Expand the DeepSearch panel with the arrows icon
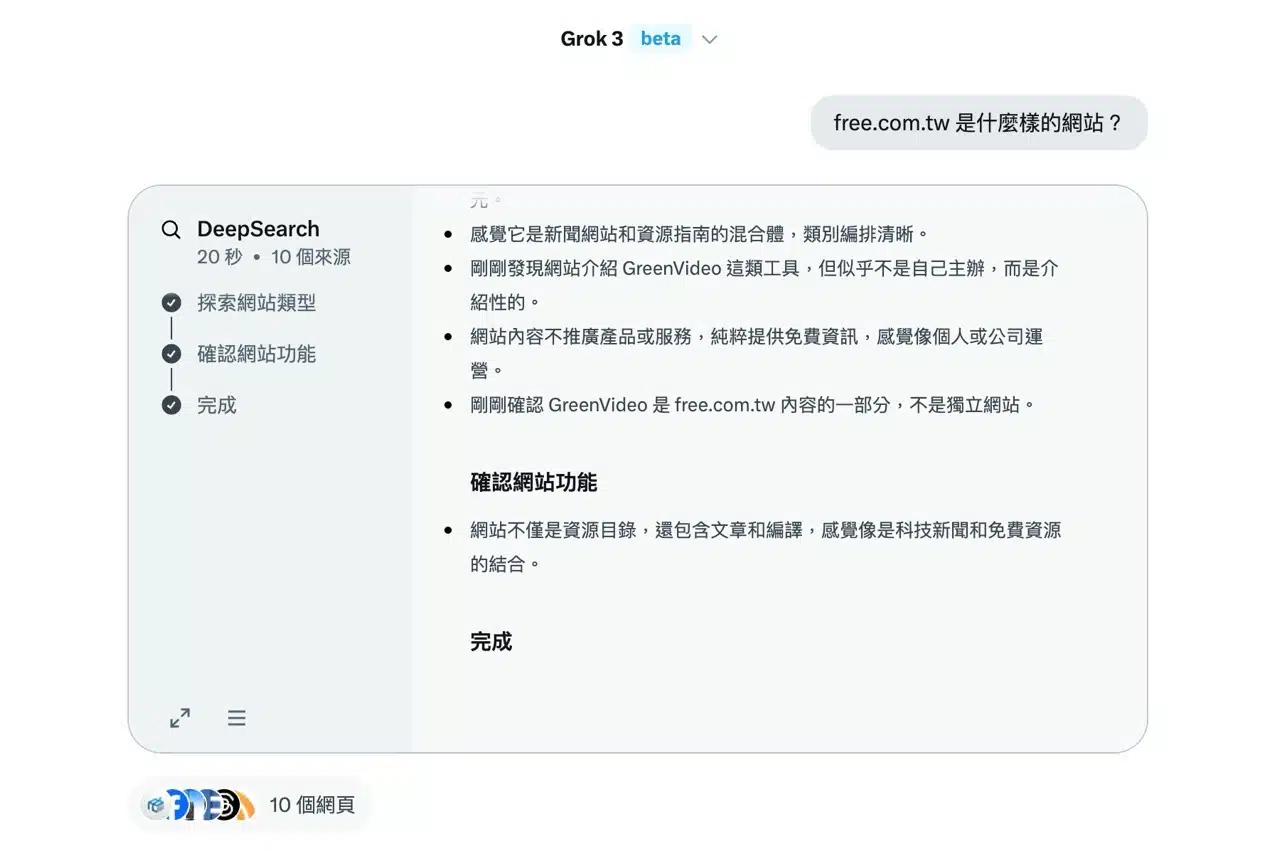The height and width of the screenshot is (854, 1280). [180, 718]
